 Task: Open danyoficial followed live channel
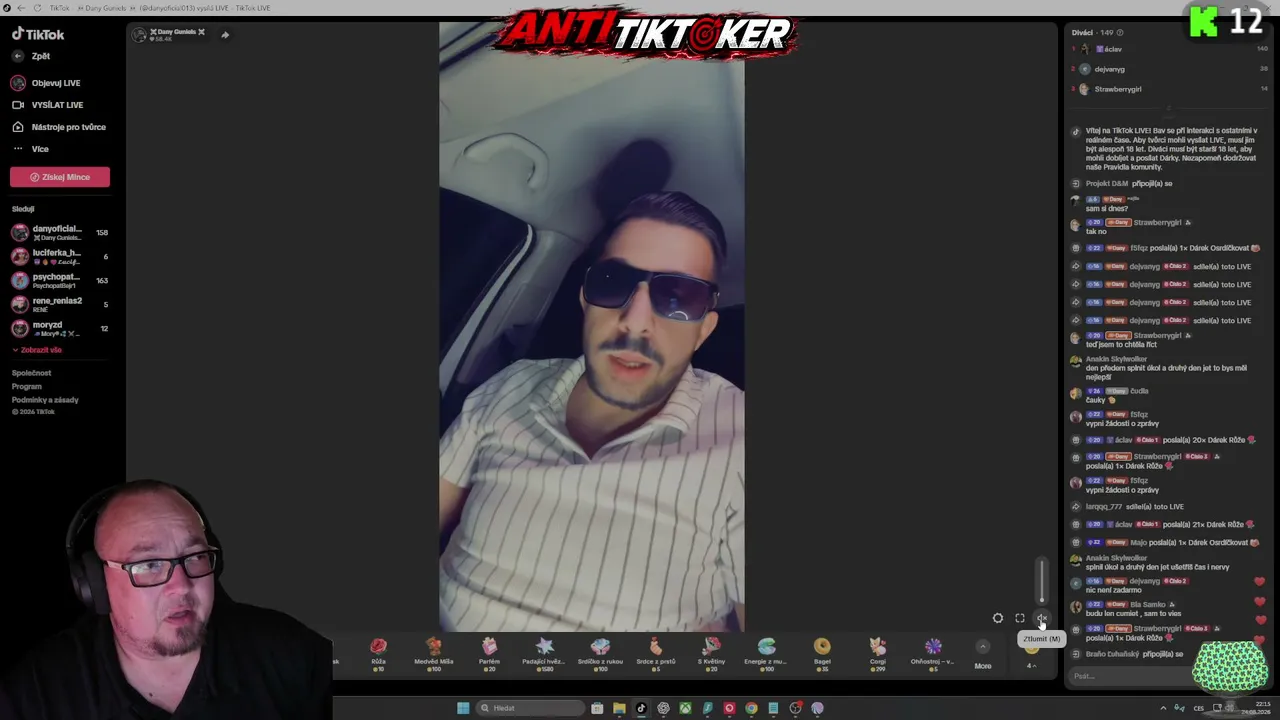pos(60,233)
